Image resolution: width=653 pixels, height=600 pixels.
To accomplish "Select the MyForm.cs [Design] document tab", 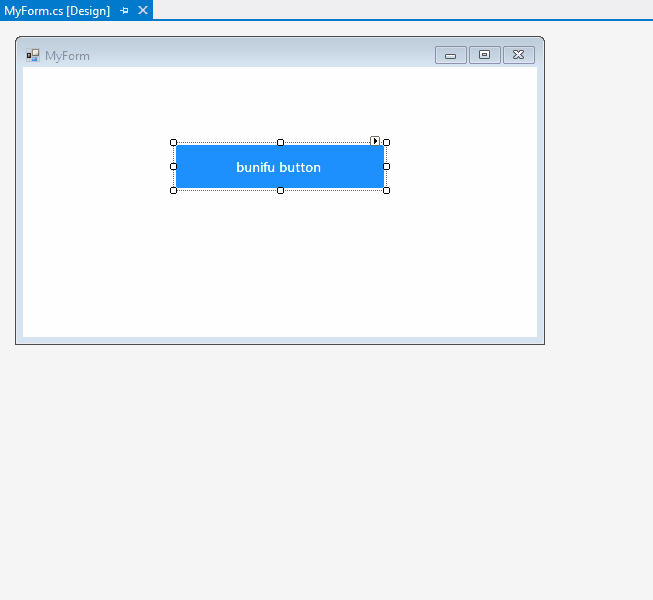I will click(x=56, y=10).
